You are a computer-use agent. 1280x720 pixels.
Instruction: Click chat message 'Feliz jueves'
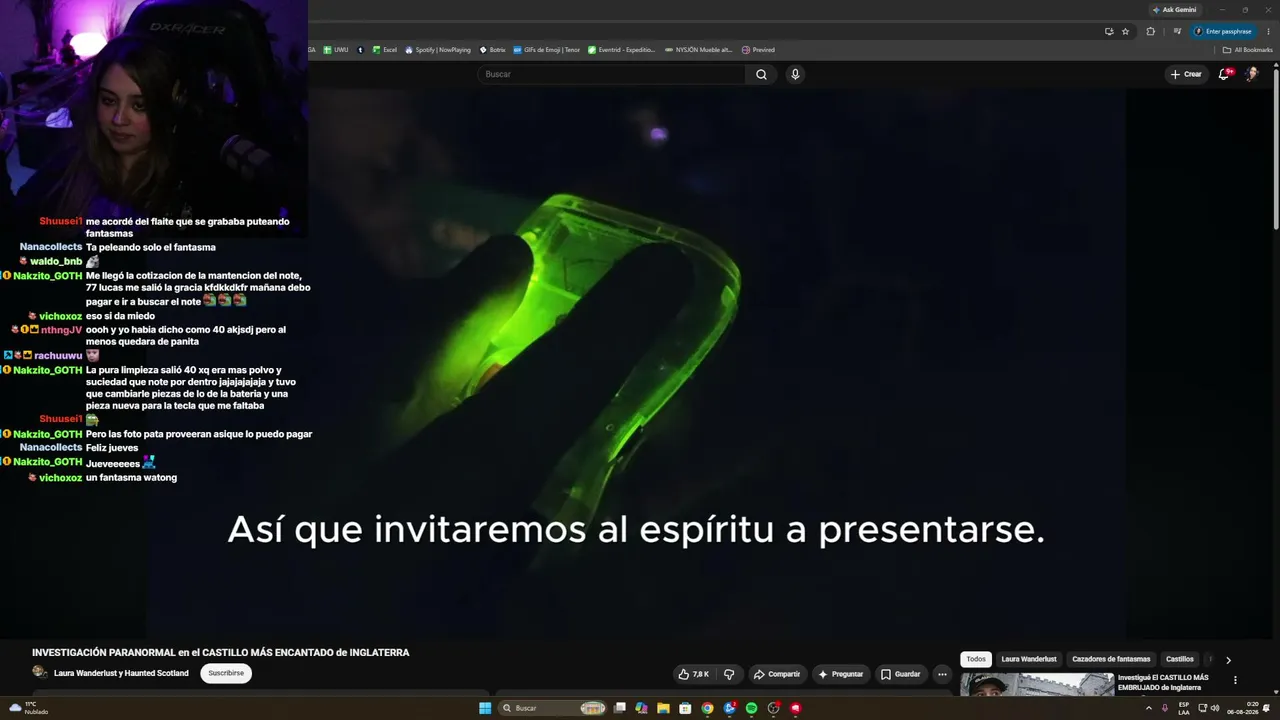point(112,448)
